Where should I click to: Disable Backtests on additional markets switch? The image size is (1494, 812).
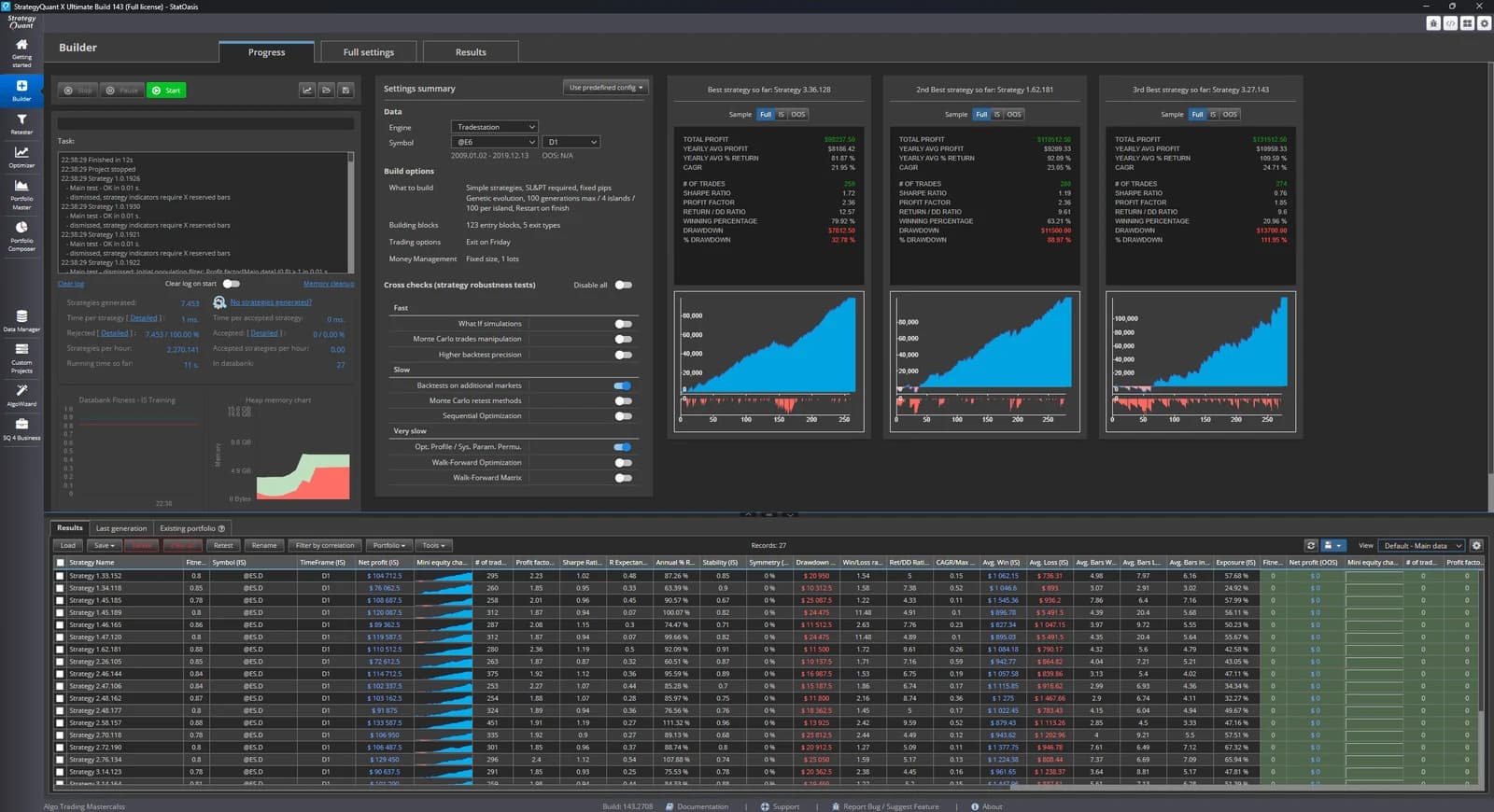coord(623,385)
